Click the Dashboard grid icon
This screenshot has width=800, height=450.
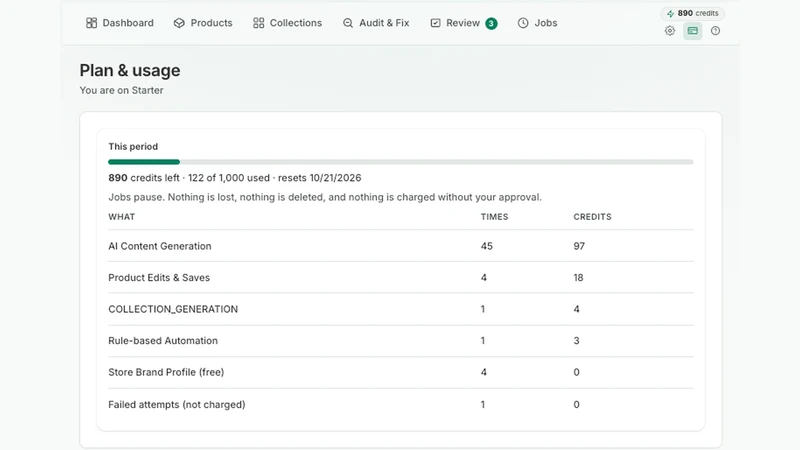tap(91, 23)
